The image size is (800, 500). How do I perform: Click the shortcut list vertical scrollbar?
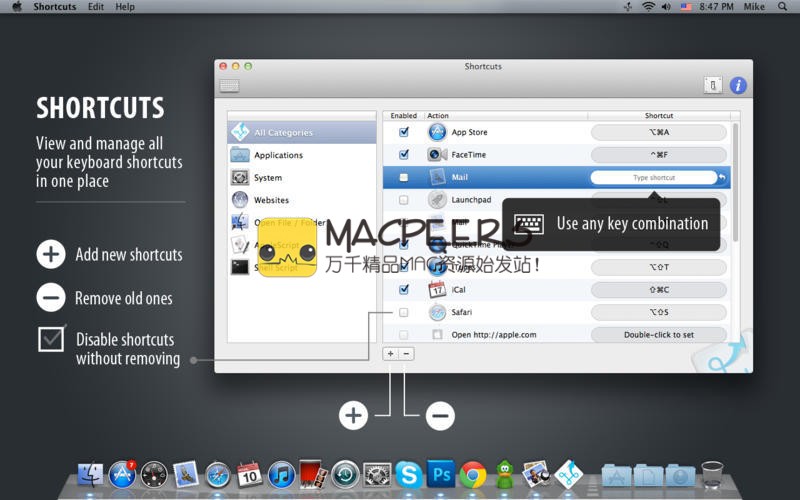[736, 180]
